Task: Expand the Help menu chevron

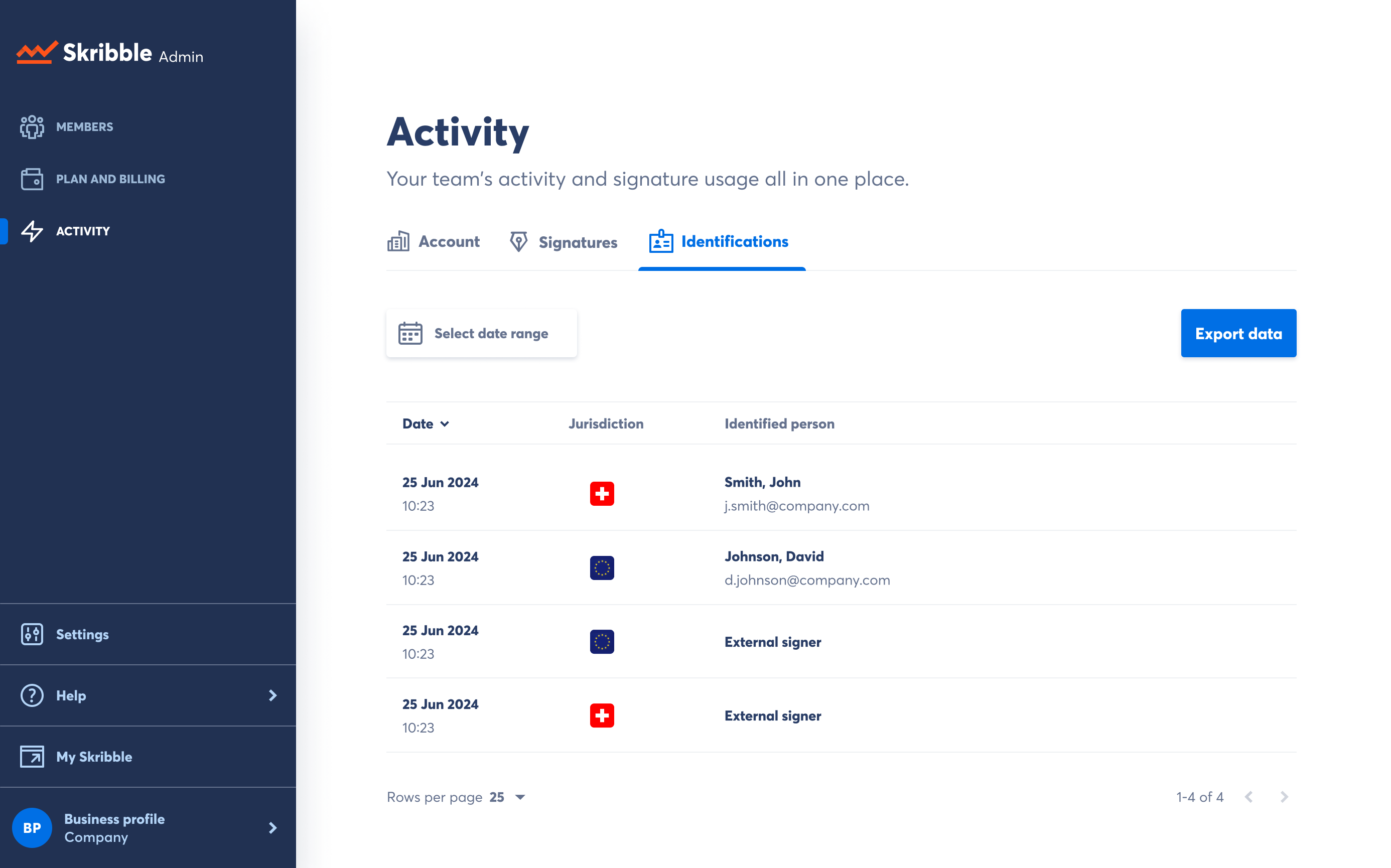Action: (272, 695)
